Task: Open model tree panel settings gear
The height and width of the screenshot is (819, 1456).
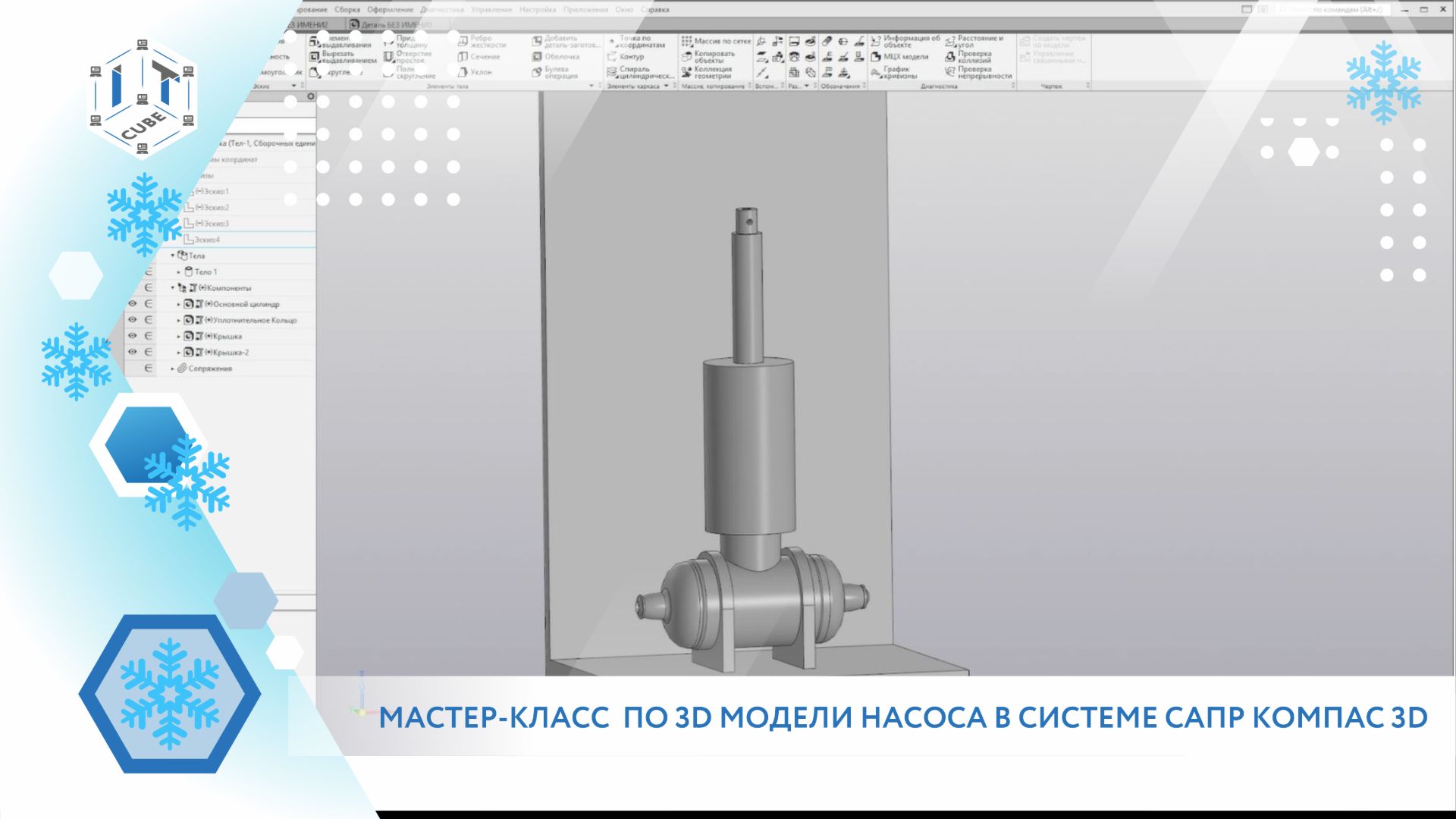Action: tap(310, 96)
